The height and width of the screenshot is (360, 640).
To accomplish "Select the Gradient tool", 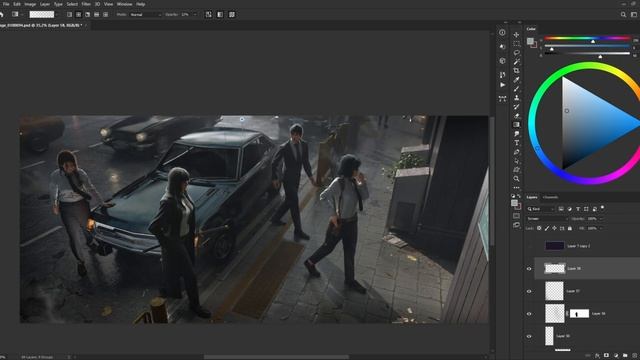I will point(516,125).
